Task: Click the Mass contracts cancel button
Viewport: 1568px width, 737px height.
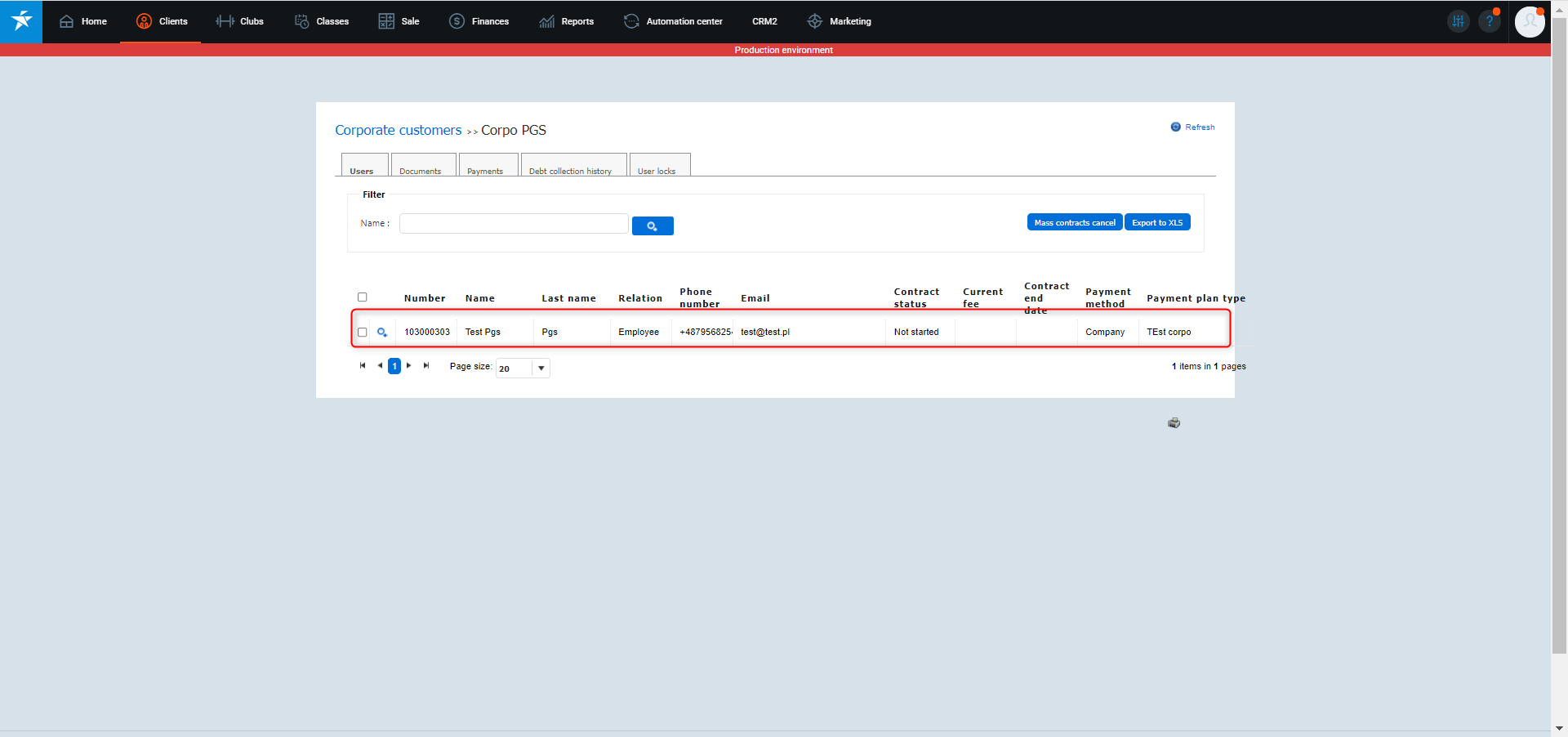Action: [x=1074, y=222]
